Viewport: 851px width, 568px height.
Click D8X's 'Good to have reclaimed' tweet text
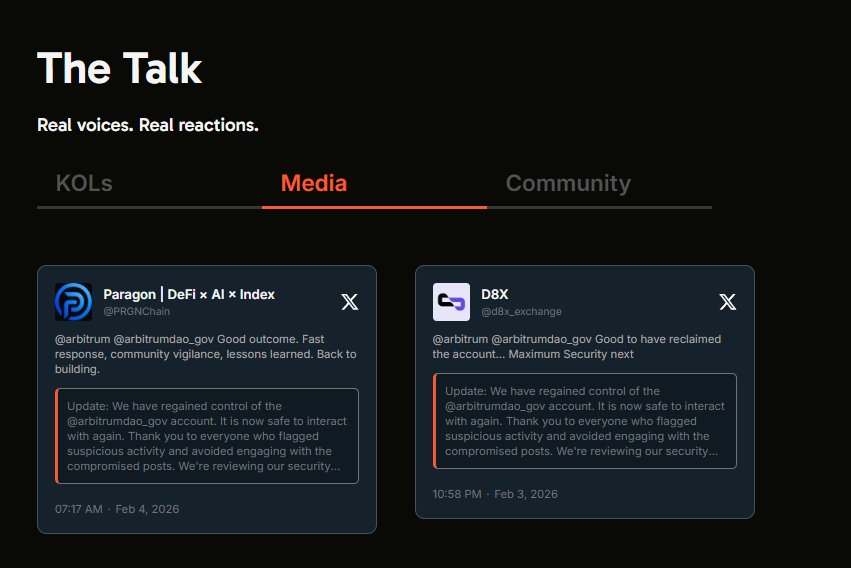click(577, 346)
